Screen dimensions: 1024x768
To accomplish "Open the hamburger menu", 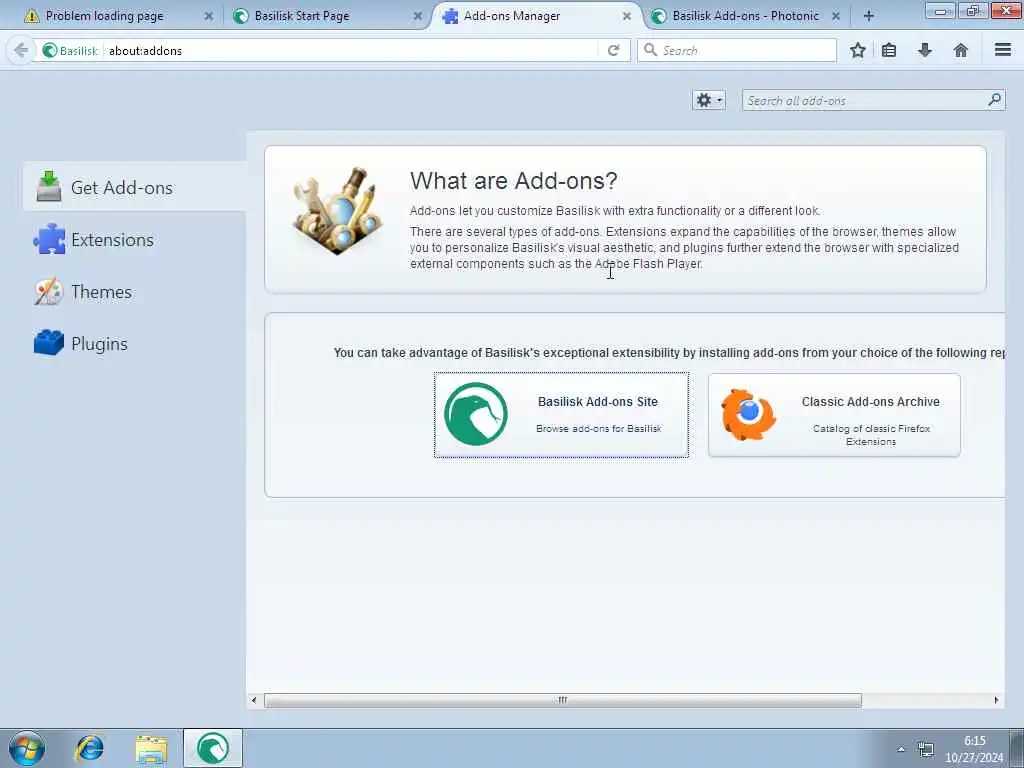I will tap(1003, 50).
